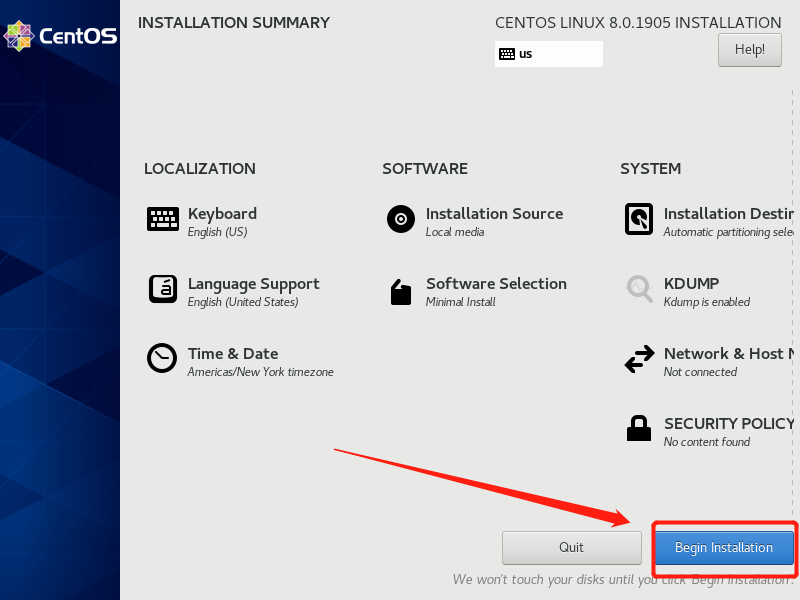The height and width of the screenshot is (600, 800).
Task: Click the 'CENTOS LINUX 8.0.1905 INSTALLATION' title
Action: coord(638,23)
